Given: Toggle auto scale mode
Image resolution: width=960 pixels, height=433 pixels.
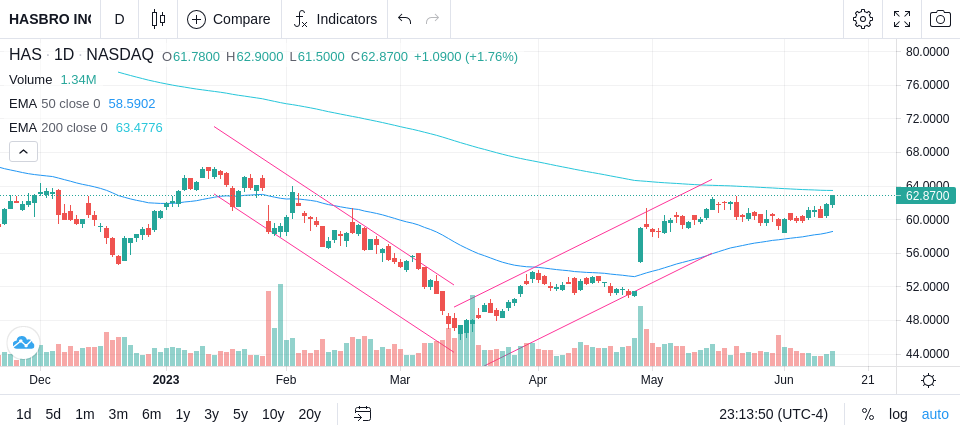Looking at the screenshot, I should coord(935,415).
